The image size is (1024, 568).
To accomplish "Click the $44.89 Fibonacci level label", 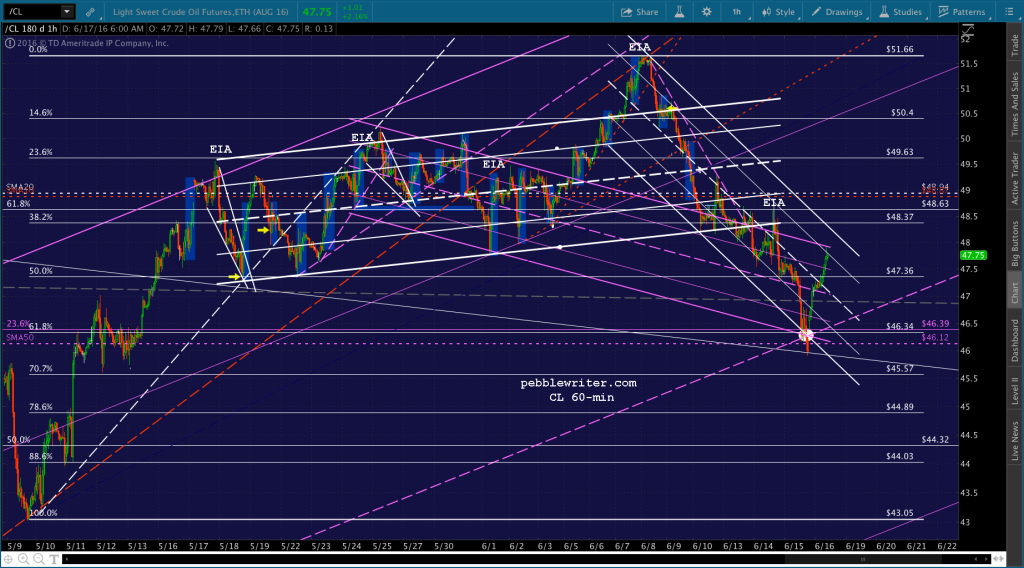I will click(900, 407).
